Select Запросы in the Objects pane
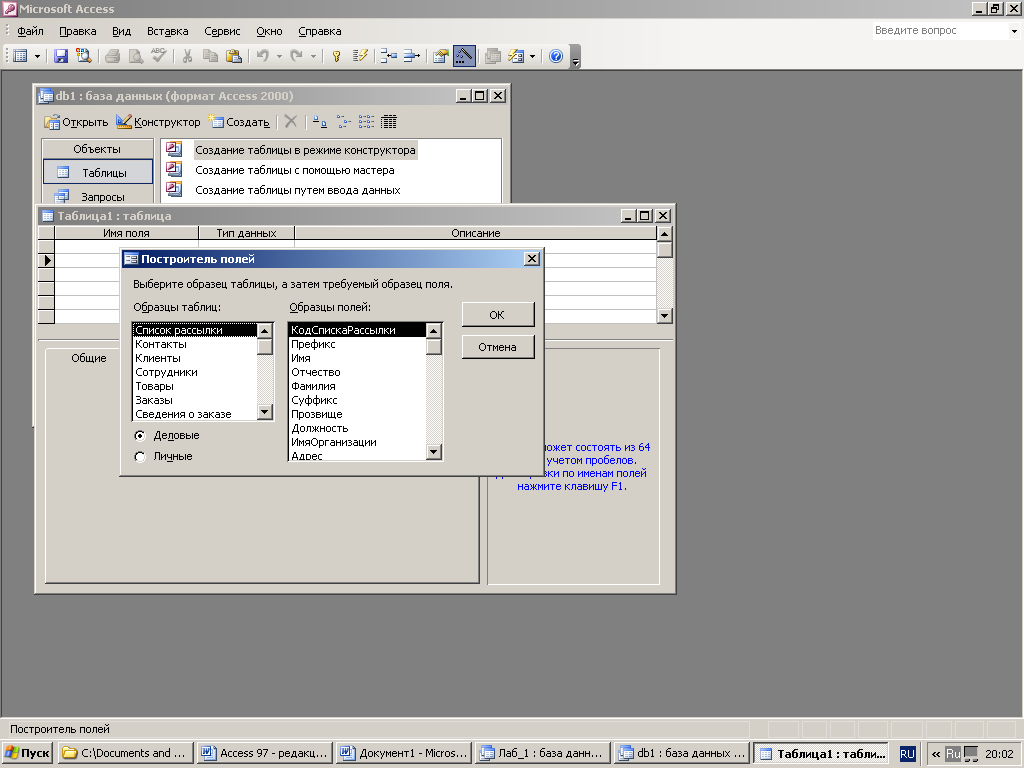1024x768 pixels. coord(97,196)
